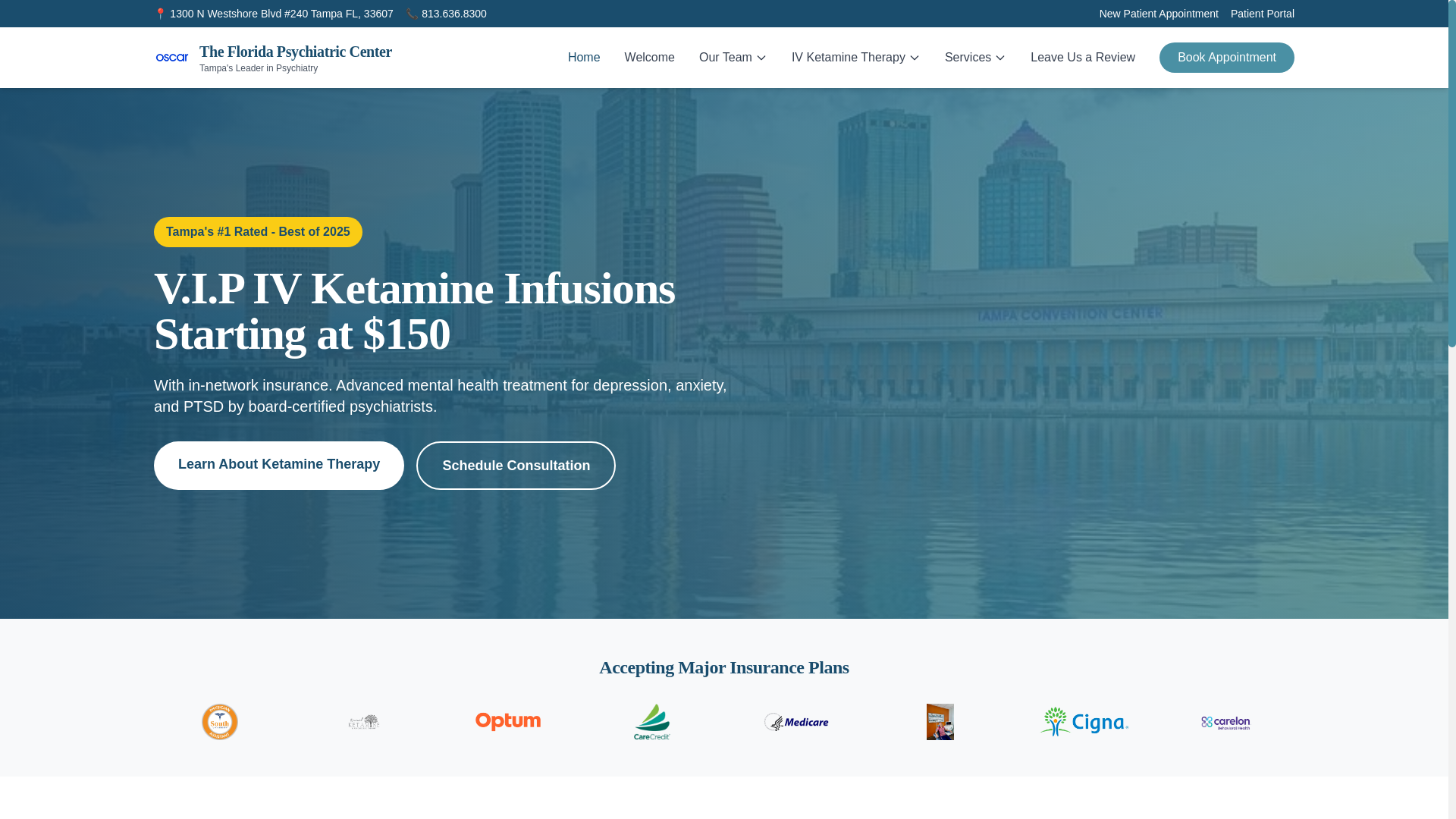Click the CareCredit logo
This screenshot has height=819, width=1456.
[x=652, y=722]
